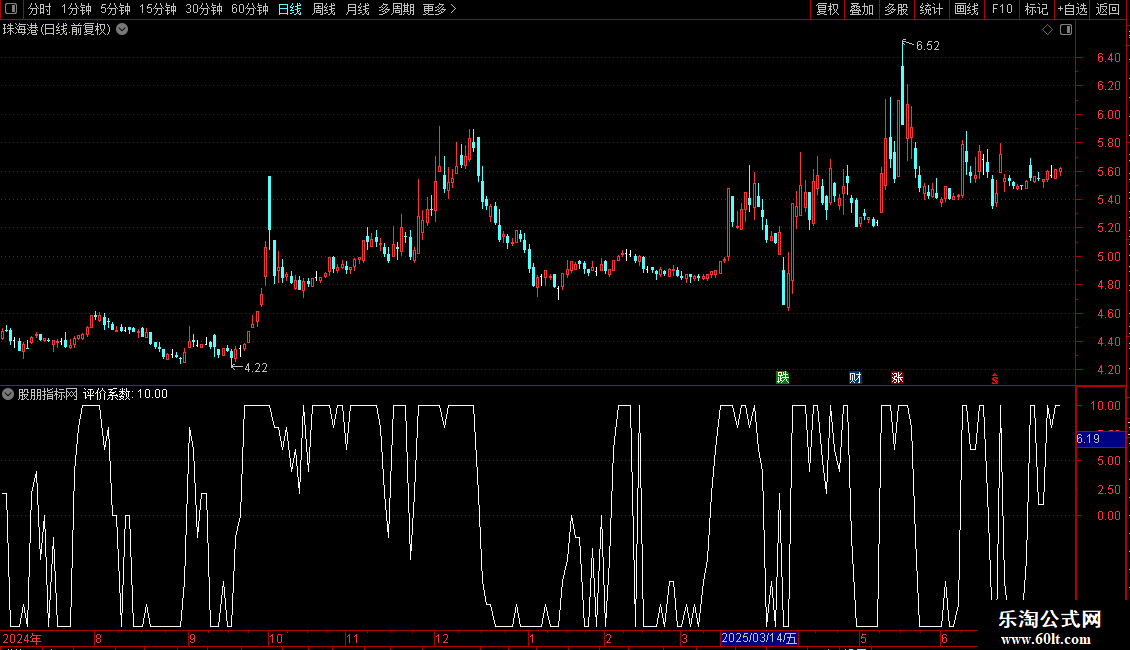The width and height of the screenshot is (1130, 650).
Task: Switch to 周线 weekly chart tab
Action: coord(324,9)
